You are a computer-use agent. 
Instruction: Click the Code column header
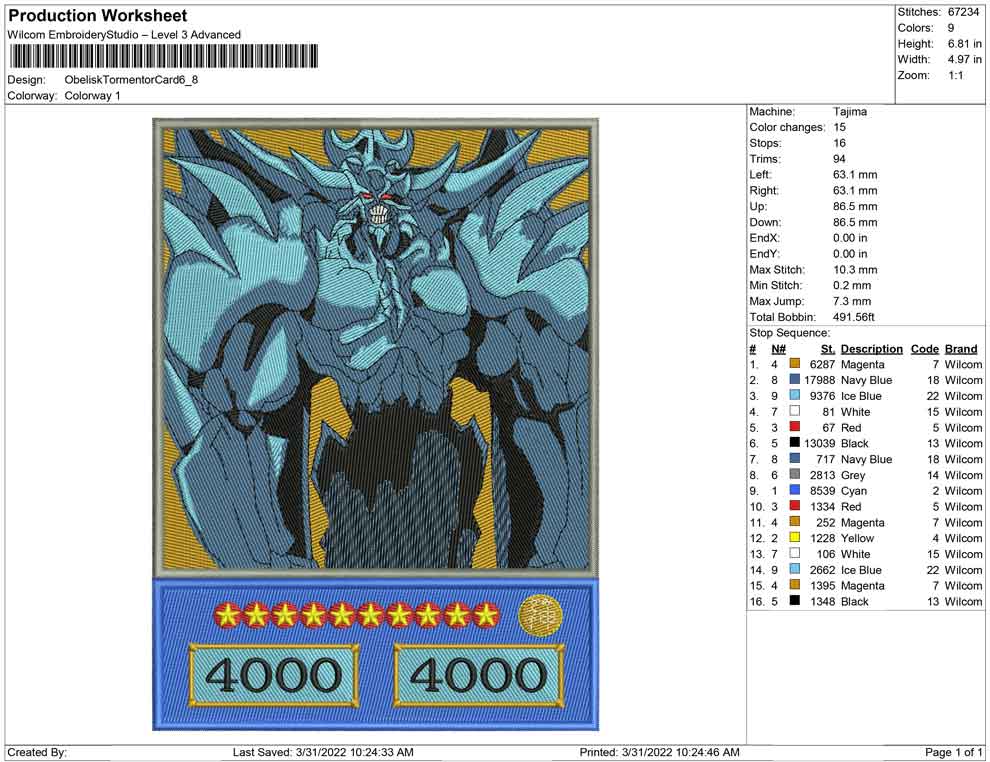tap(924, 349)
